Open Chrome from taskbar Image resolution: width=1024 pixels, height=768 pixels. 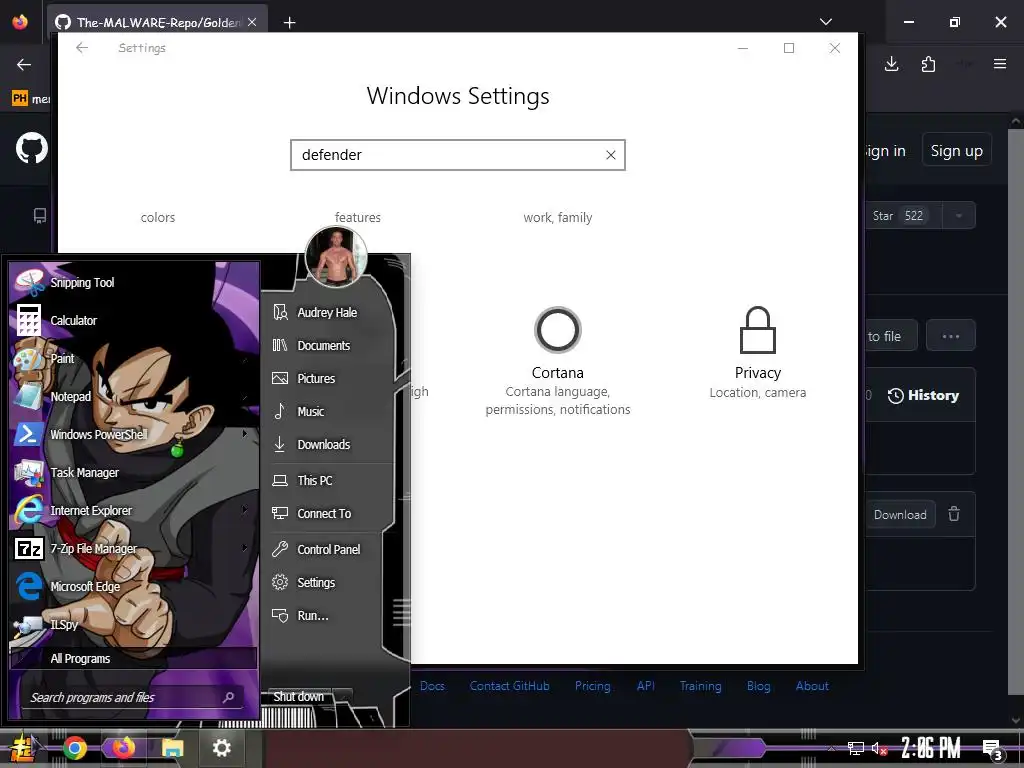tap(75, 748)
